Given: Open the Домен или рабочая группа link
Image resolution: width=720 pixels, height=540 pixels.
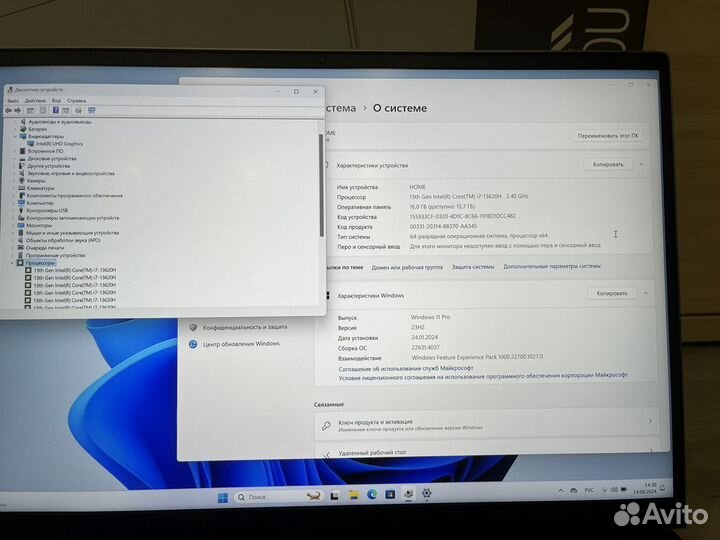Looking at the screenshot, I should (407, 267).
